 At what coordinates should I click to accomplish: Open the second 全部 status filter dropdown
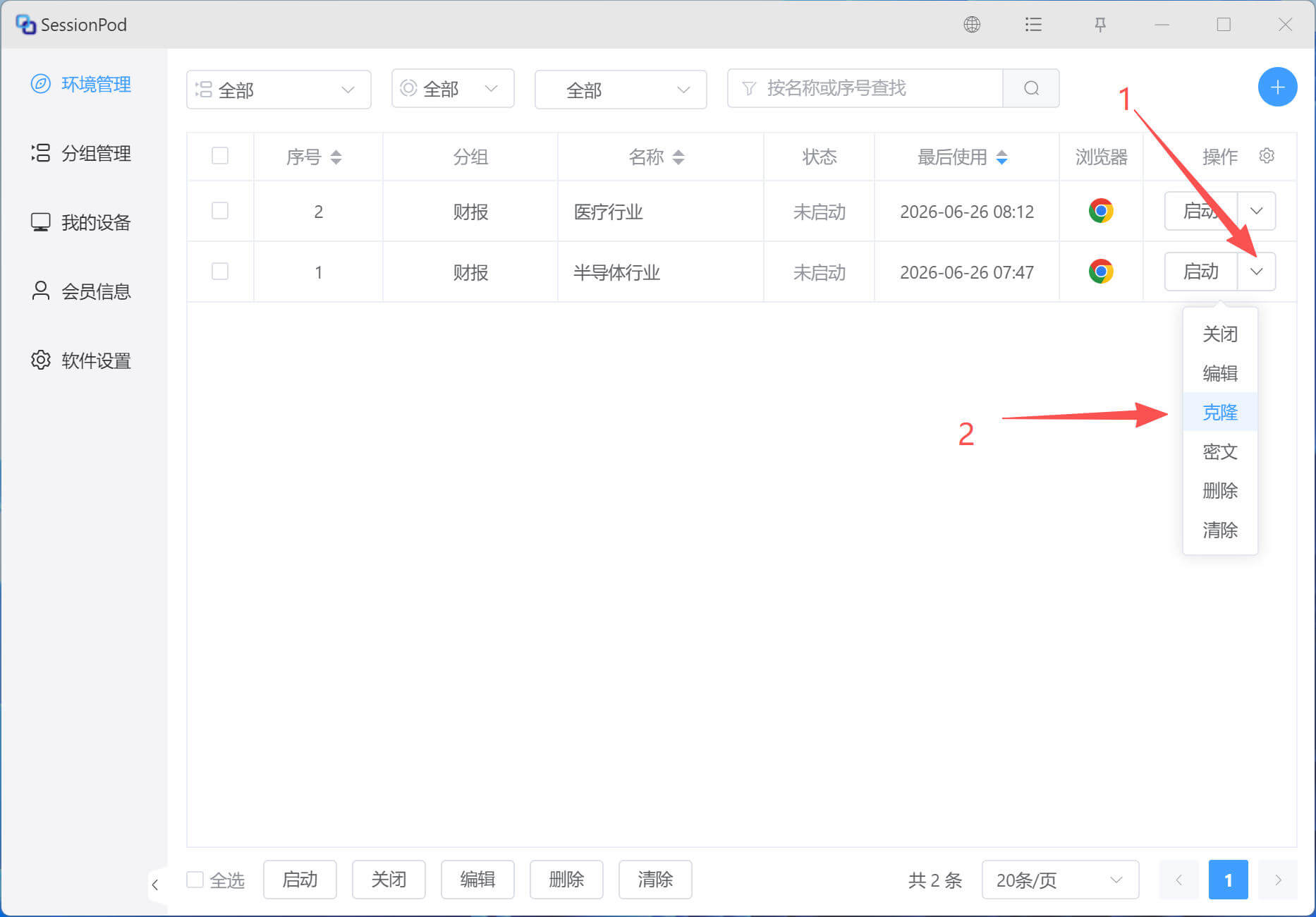(x=453, y=88)
